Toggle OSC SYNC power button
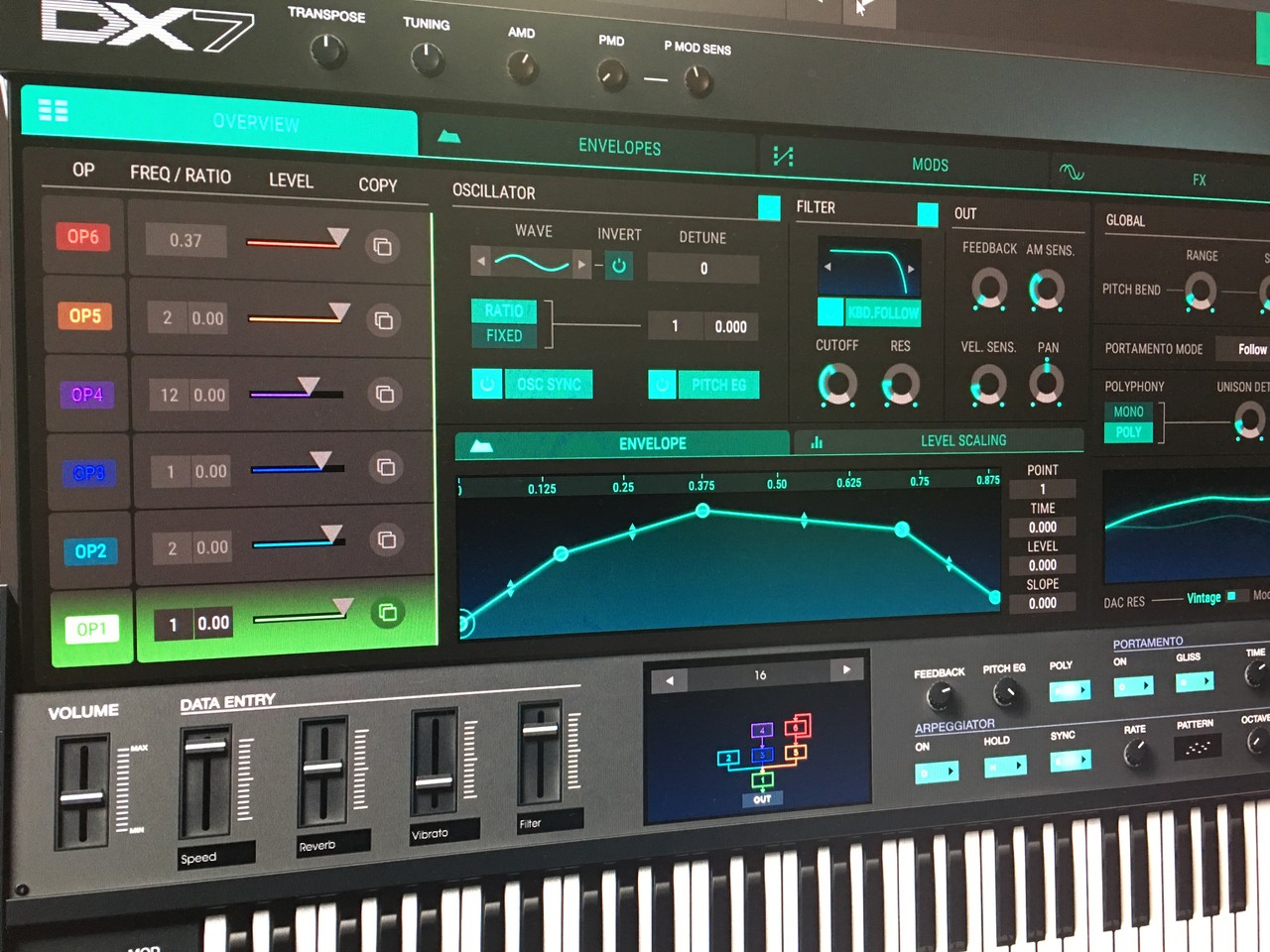This screenshot has height=952, width=1270. (x=487, y=383)
